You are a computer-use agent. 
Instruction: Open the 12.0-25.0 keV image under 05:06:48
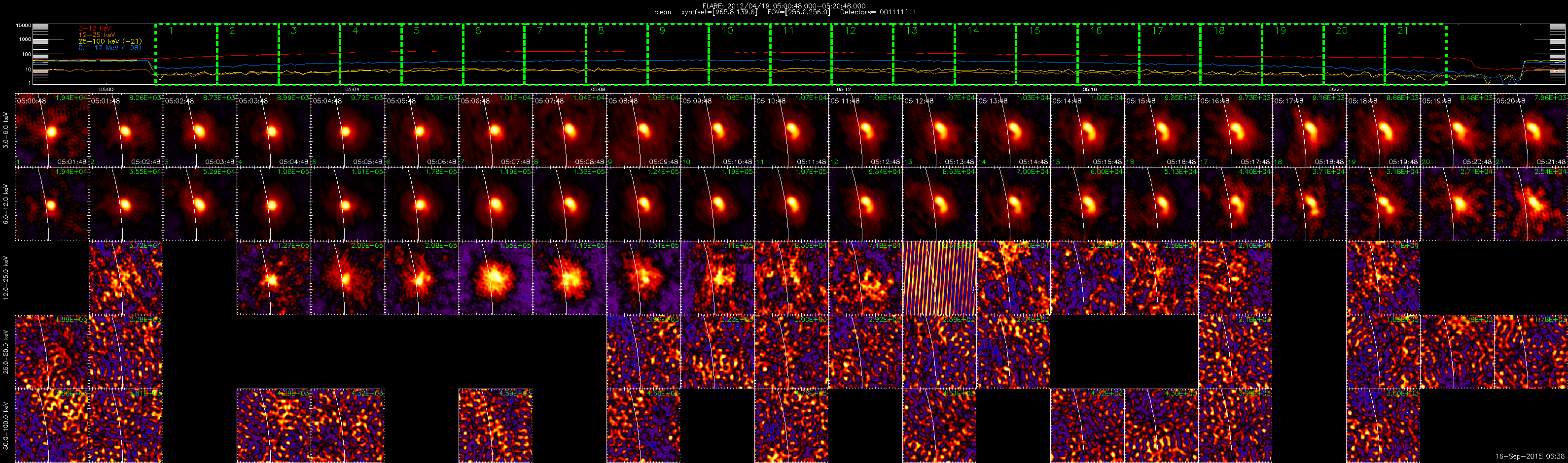496,277
